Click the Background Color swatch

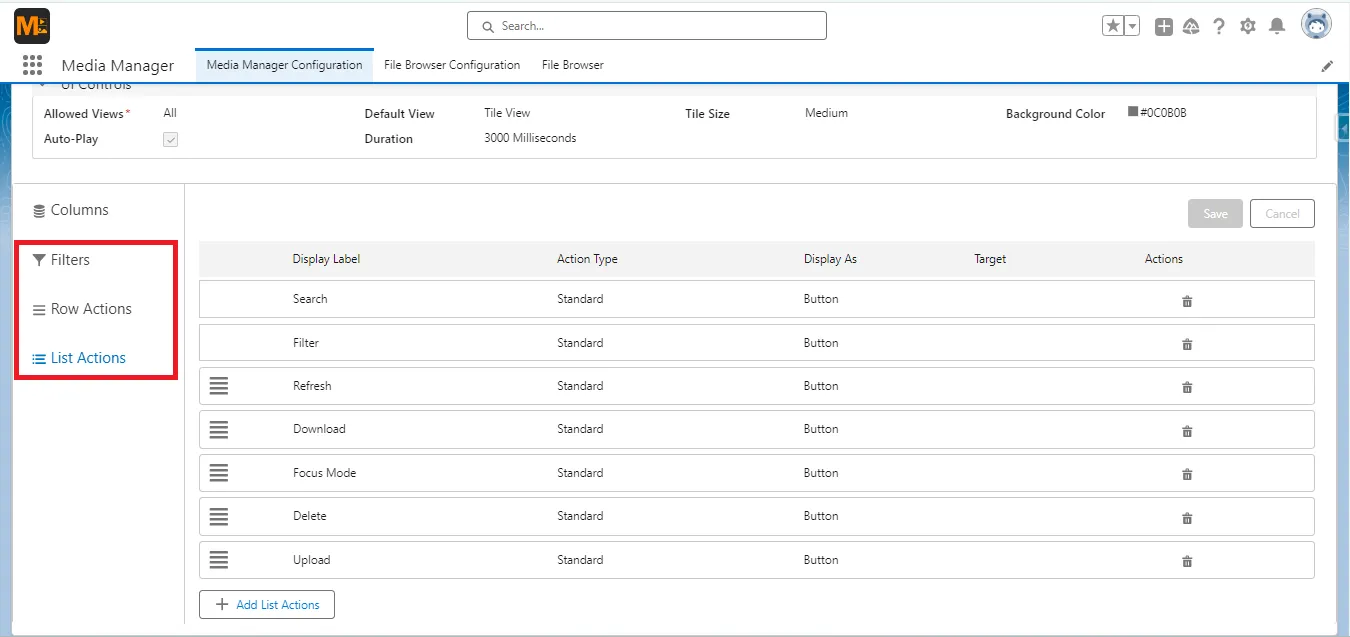pos(1135,112)
